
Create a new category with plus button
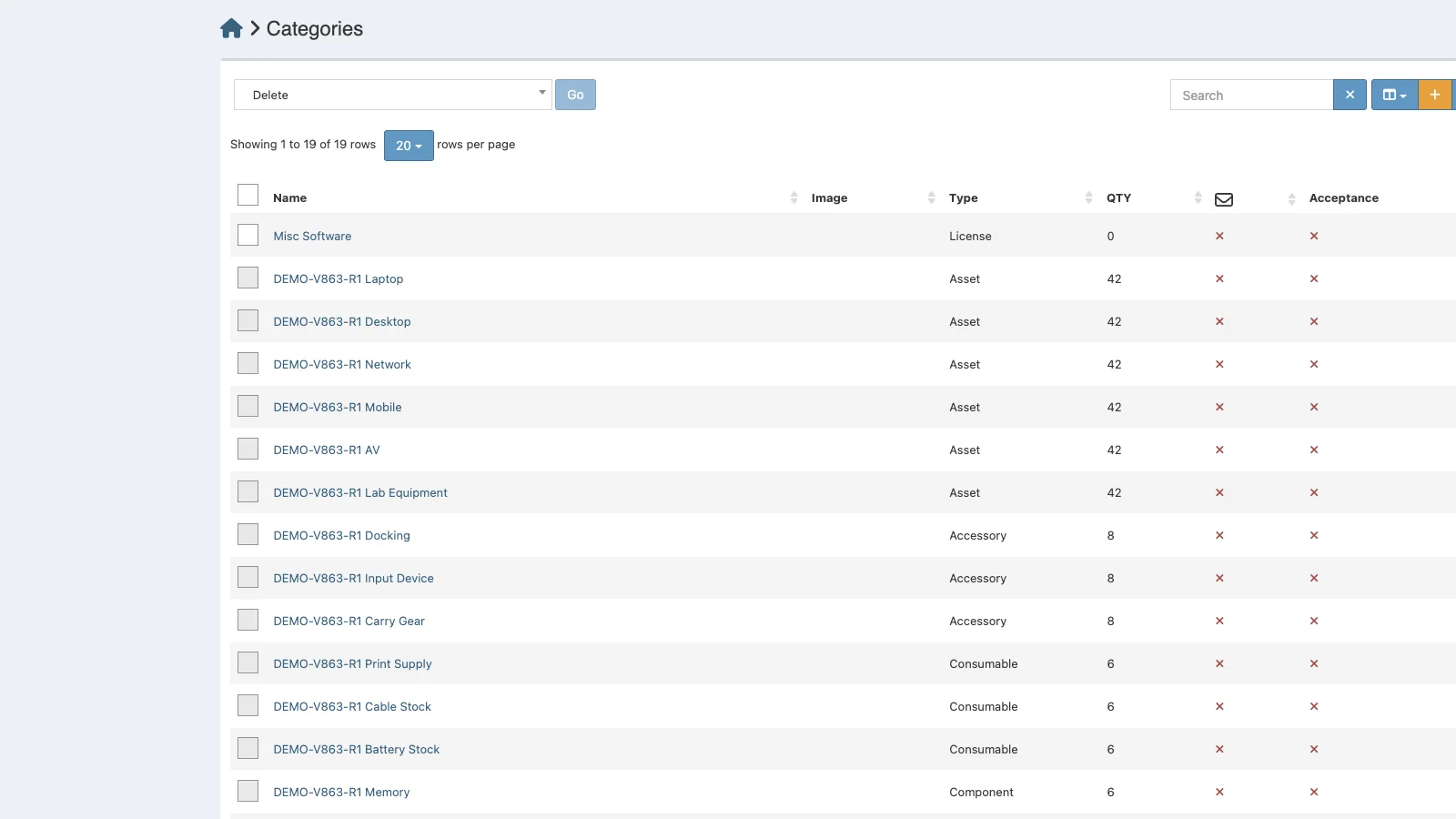click(x=1435, y=95)
